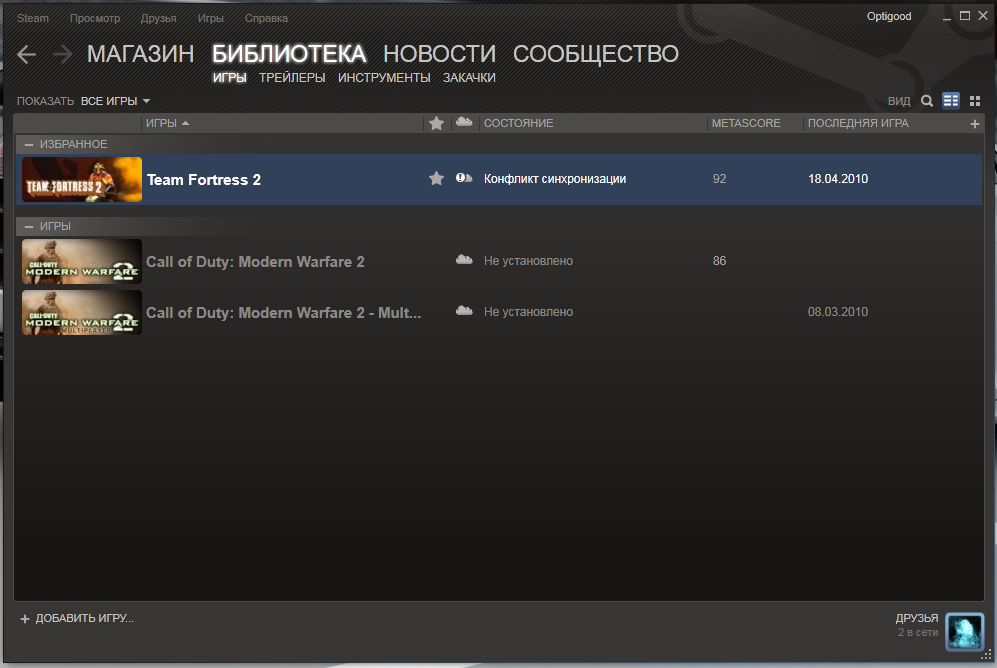This screenshot has height=668, width=997.
Task: Click metascore 92 value
Action: pyautogui.click(x=719, y=179)
